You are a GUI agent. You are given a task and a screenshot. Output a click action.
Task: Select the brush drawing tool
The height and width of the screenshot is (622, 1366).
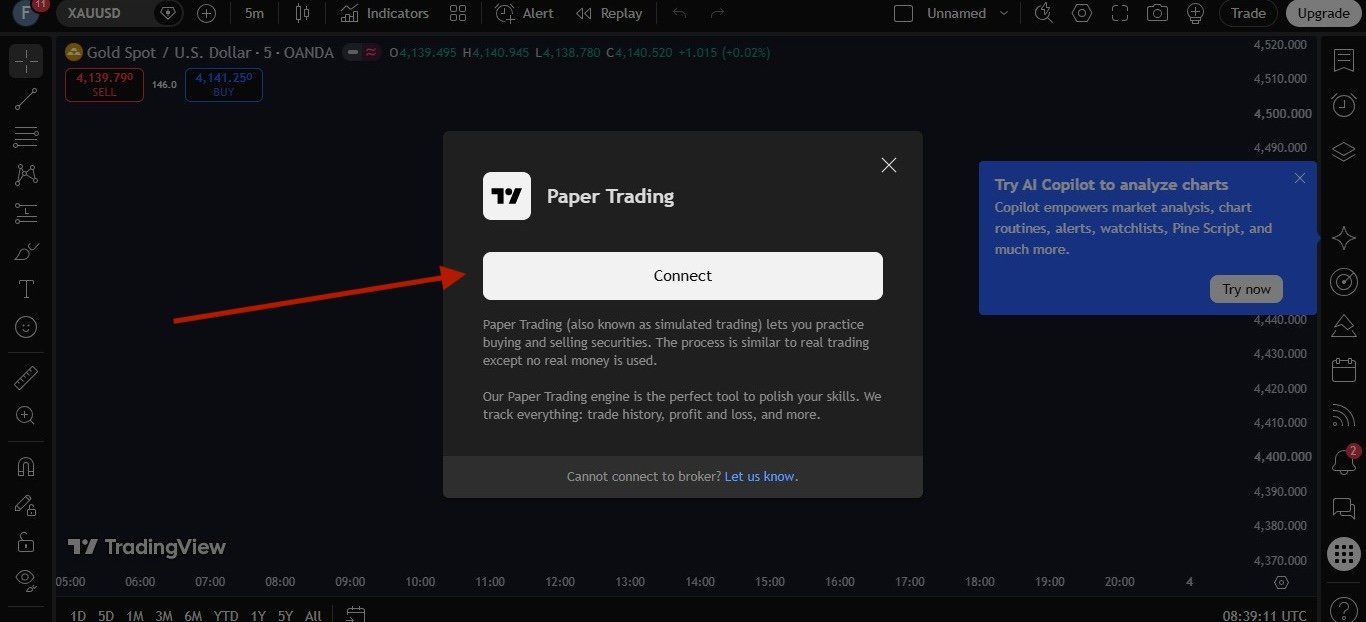tap(26, 250)
